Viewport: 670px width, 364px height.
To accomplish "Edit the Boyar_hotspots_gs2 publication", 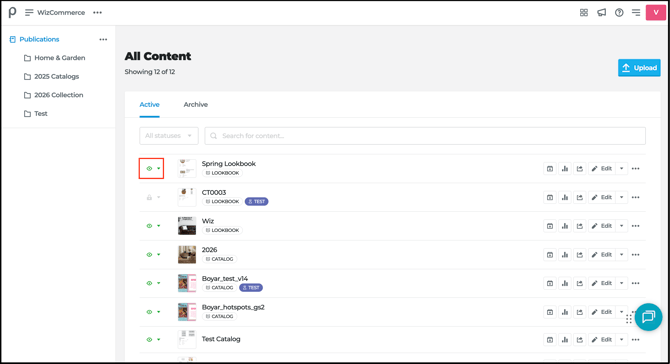I will click(602, 312).
